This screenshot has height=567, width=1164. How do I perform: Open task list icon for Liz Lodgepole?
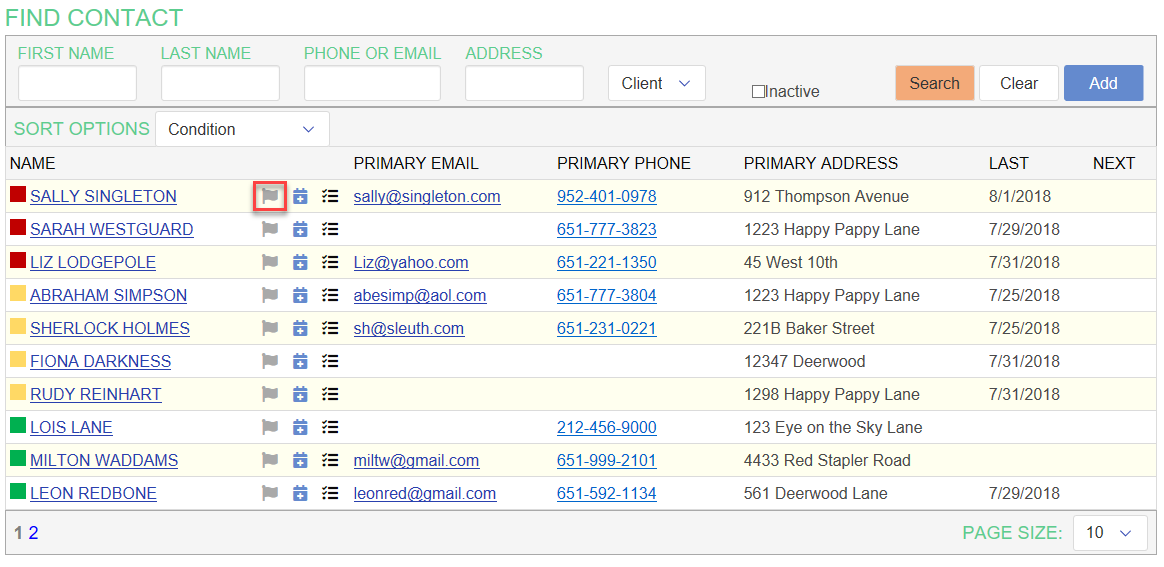(x=330, y=263)
